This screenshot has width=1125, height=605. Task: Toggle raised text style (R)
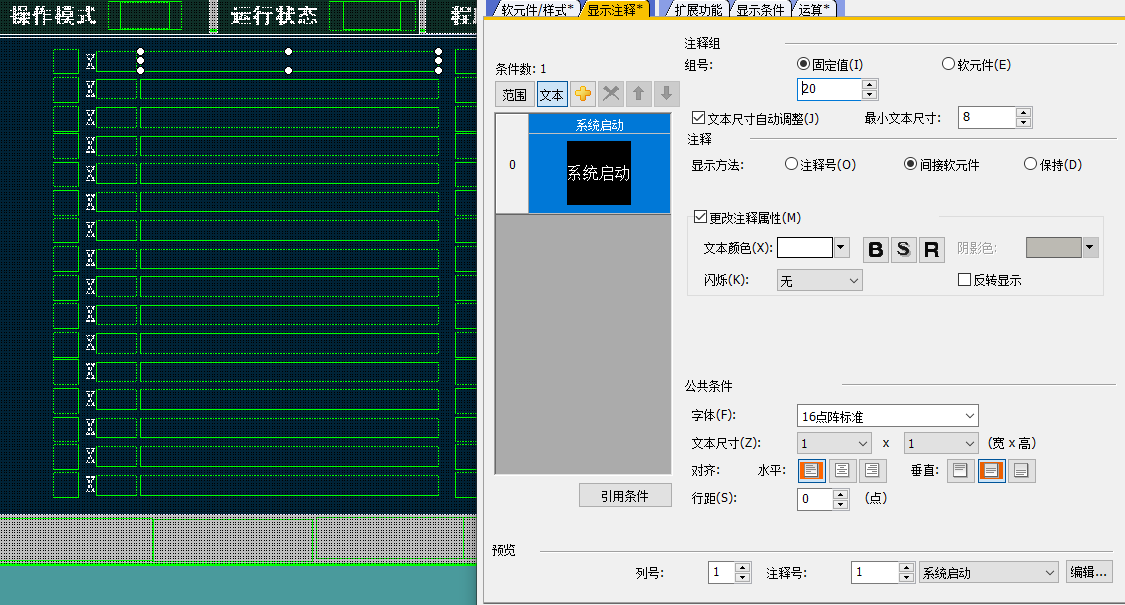[x=932, y=249]
